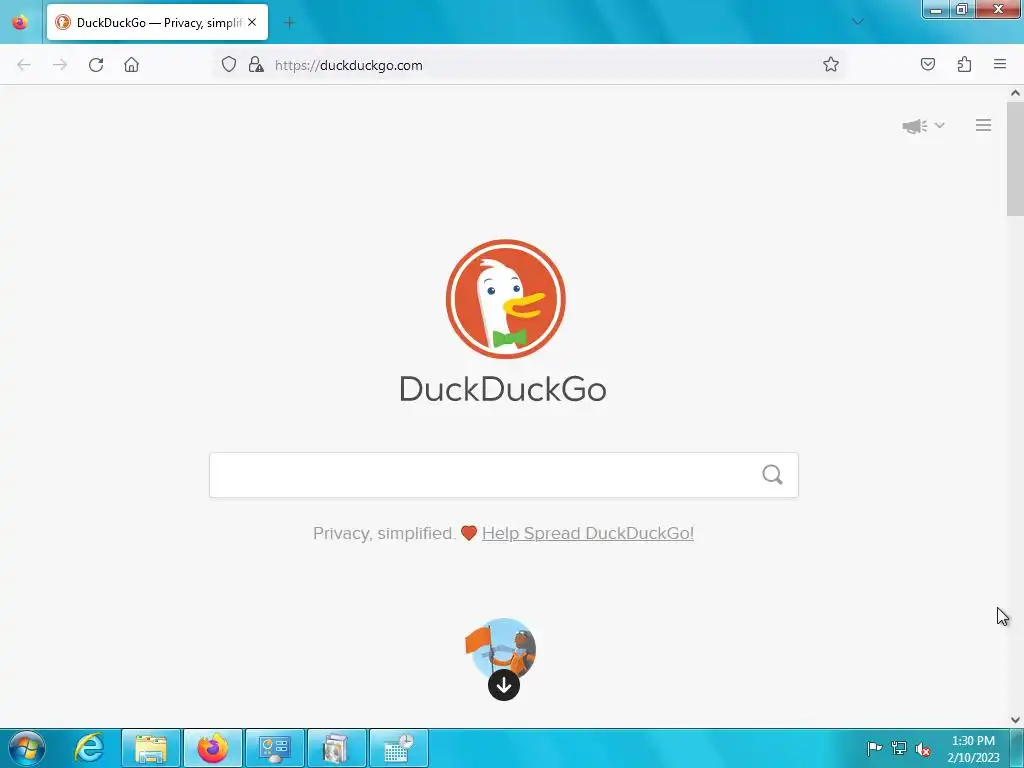Go back with the browser back arrow
The width and height of the screenshot is (1024, 768).
tap(24, 65)
